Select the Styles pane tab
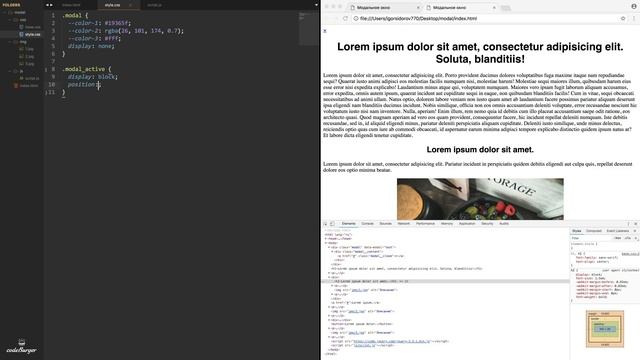 (576, 231)
